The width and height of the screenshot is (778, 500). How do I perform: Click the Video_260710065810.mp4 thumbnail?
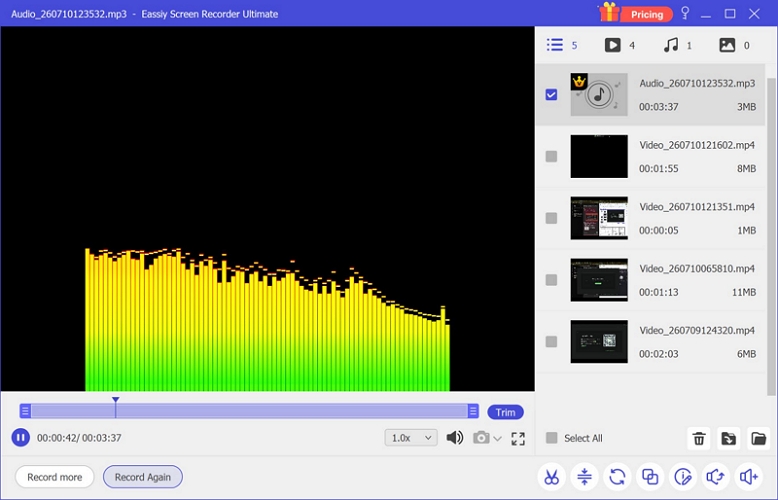(599, 280)
